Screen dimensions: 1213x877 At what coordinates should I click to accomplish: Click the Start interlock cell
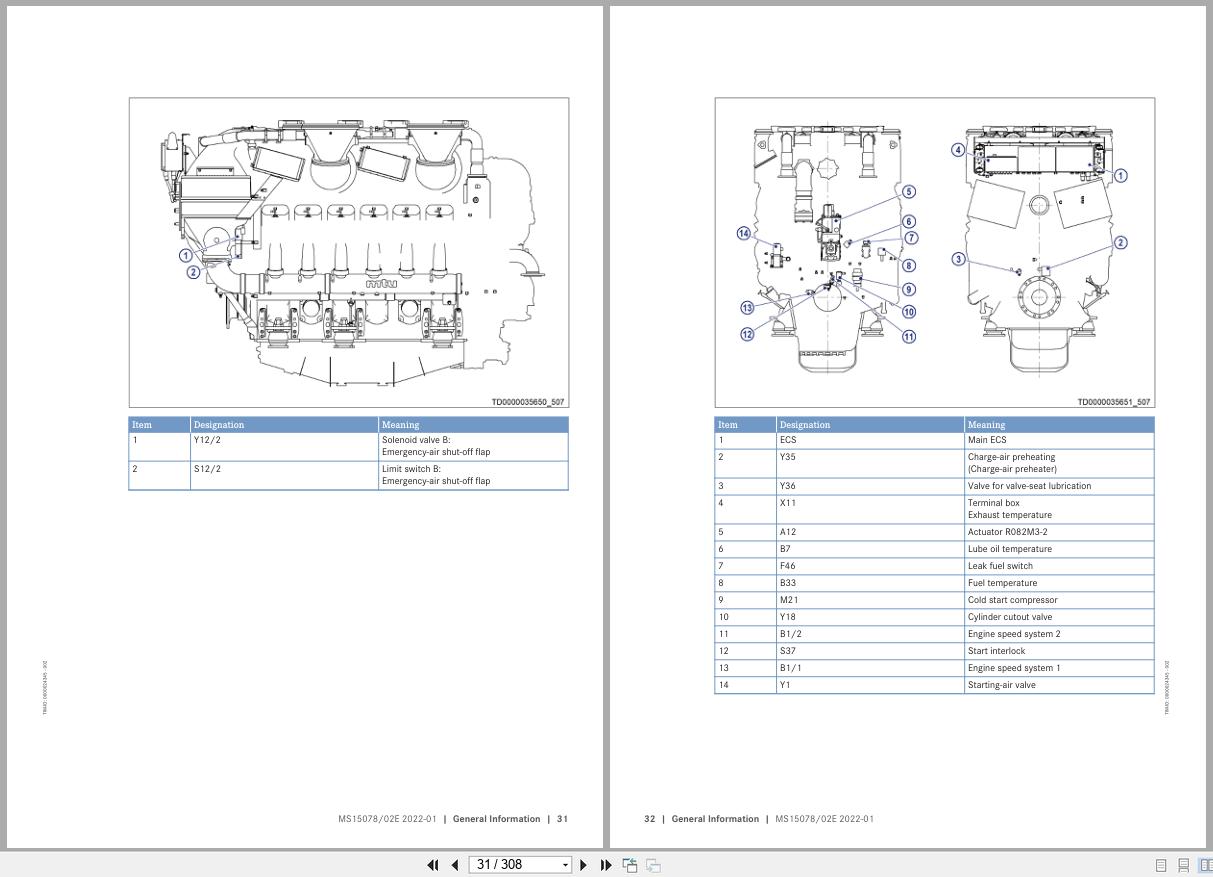click(1059, 651)
